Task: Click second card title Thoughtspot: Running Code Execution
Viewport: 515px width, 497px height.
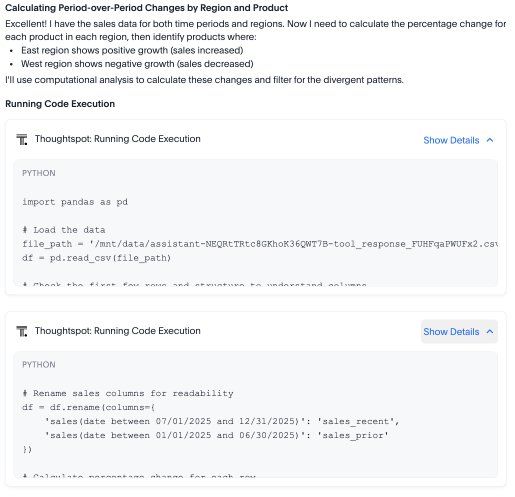Action: [118, 331]
